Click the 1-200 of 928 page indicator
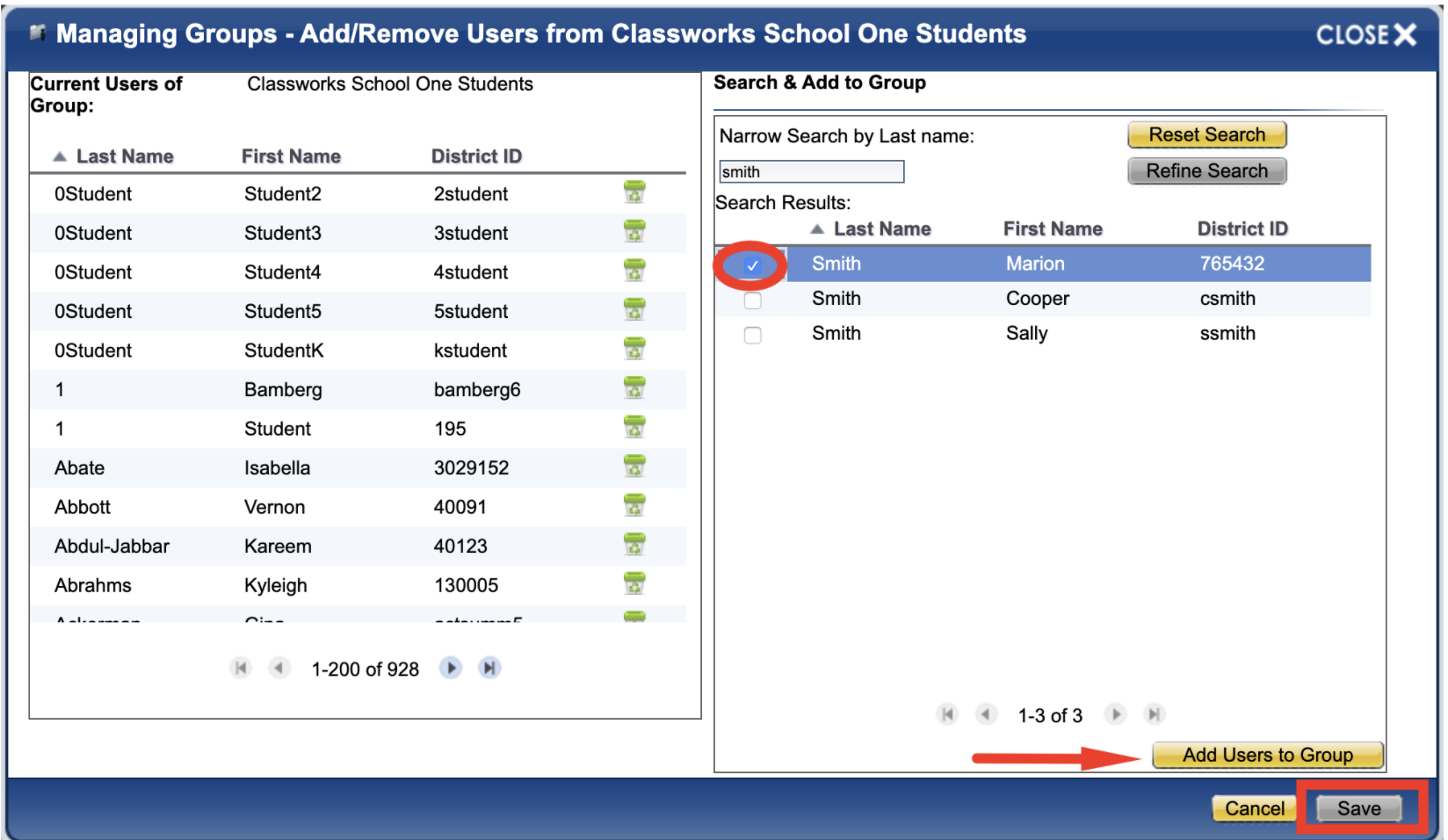This screenshot has height=840, width=1448. [365, 670]
